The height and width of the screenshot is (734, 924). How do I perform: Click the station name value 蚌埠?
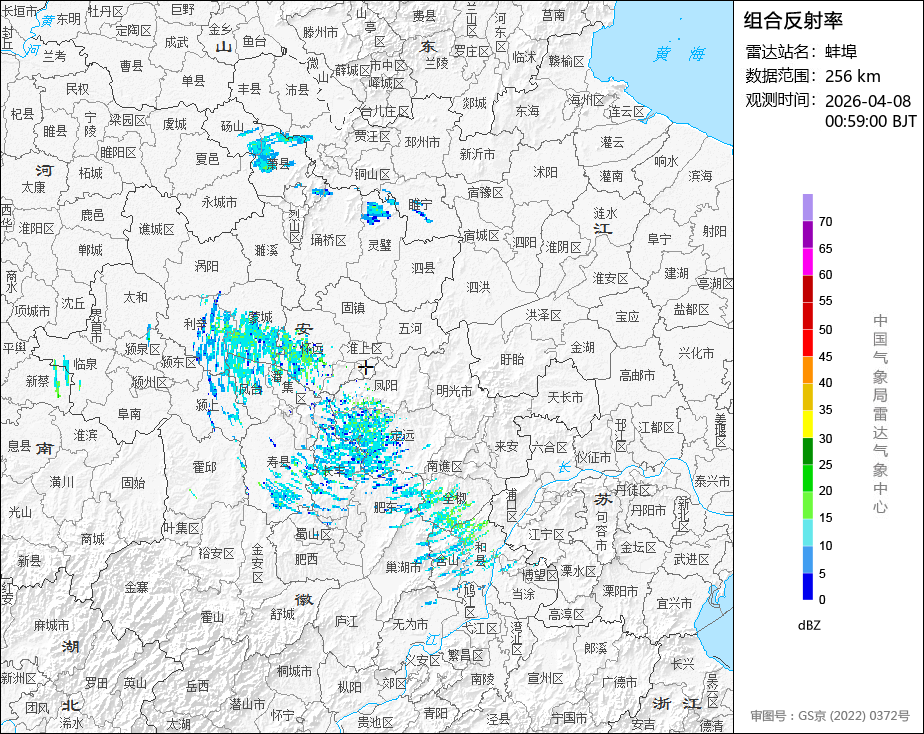tap(841, 52)
